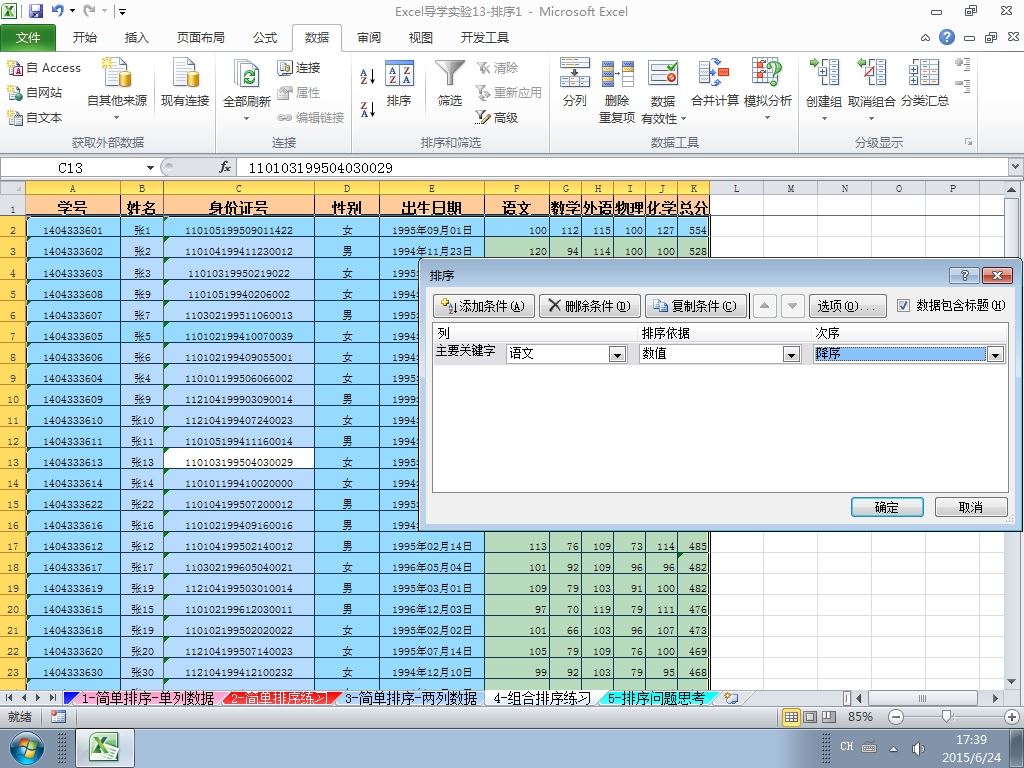This screenshot has height=768, width=1024.
Task: Select column header A
Action: coord(72,188)
